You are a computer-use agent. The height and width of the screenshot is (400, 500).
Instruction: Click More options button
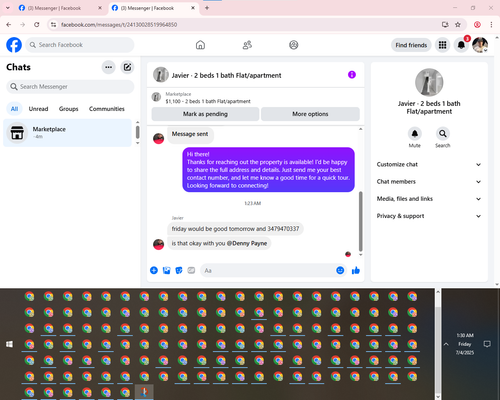[310, 114]
